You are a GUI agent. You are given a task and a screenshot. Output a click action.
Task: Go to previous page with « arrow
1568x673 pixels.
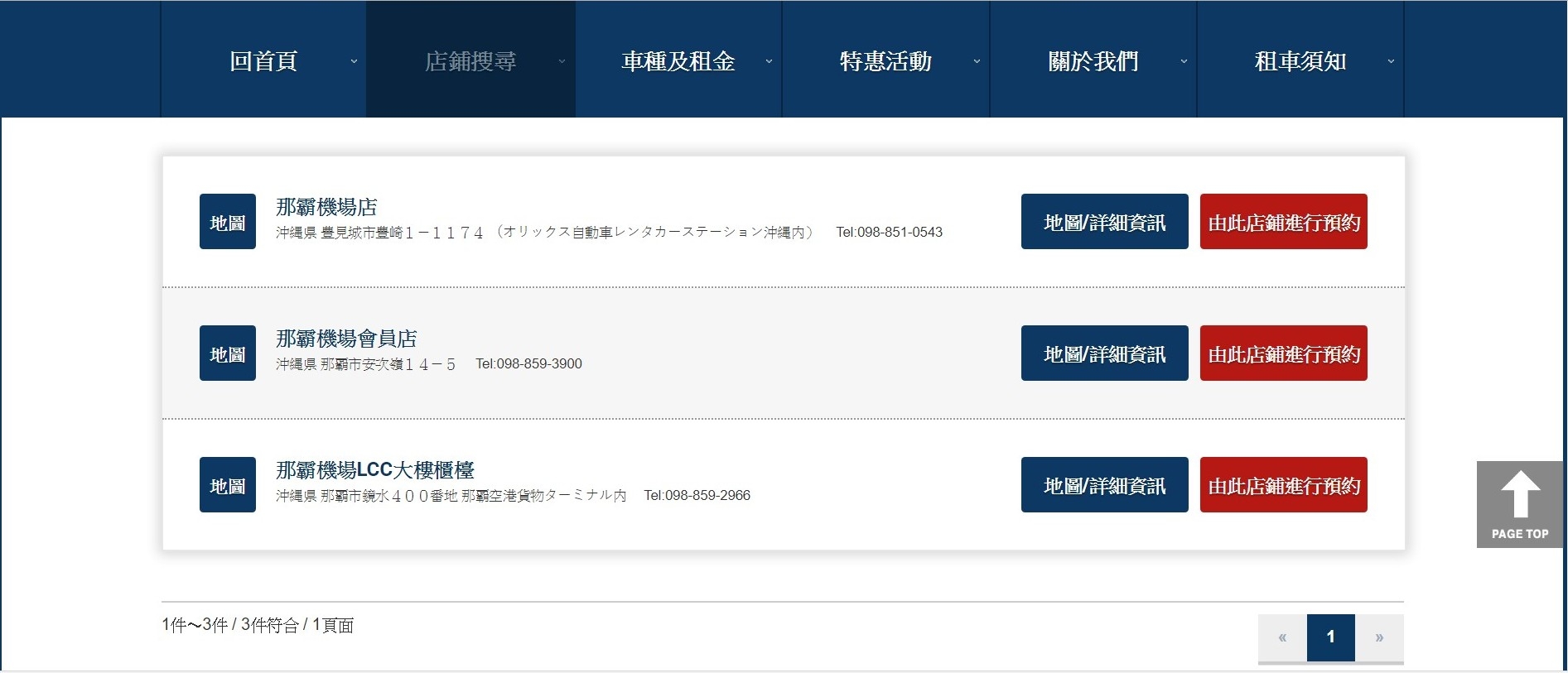pyautogui.click(x=1282, y=637)
